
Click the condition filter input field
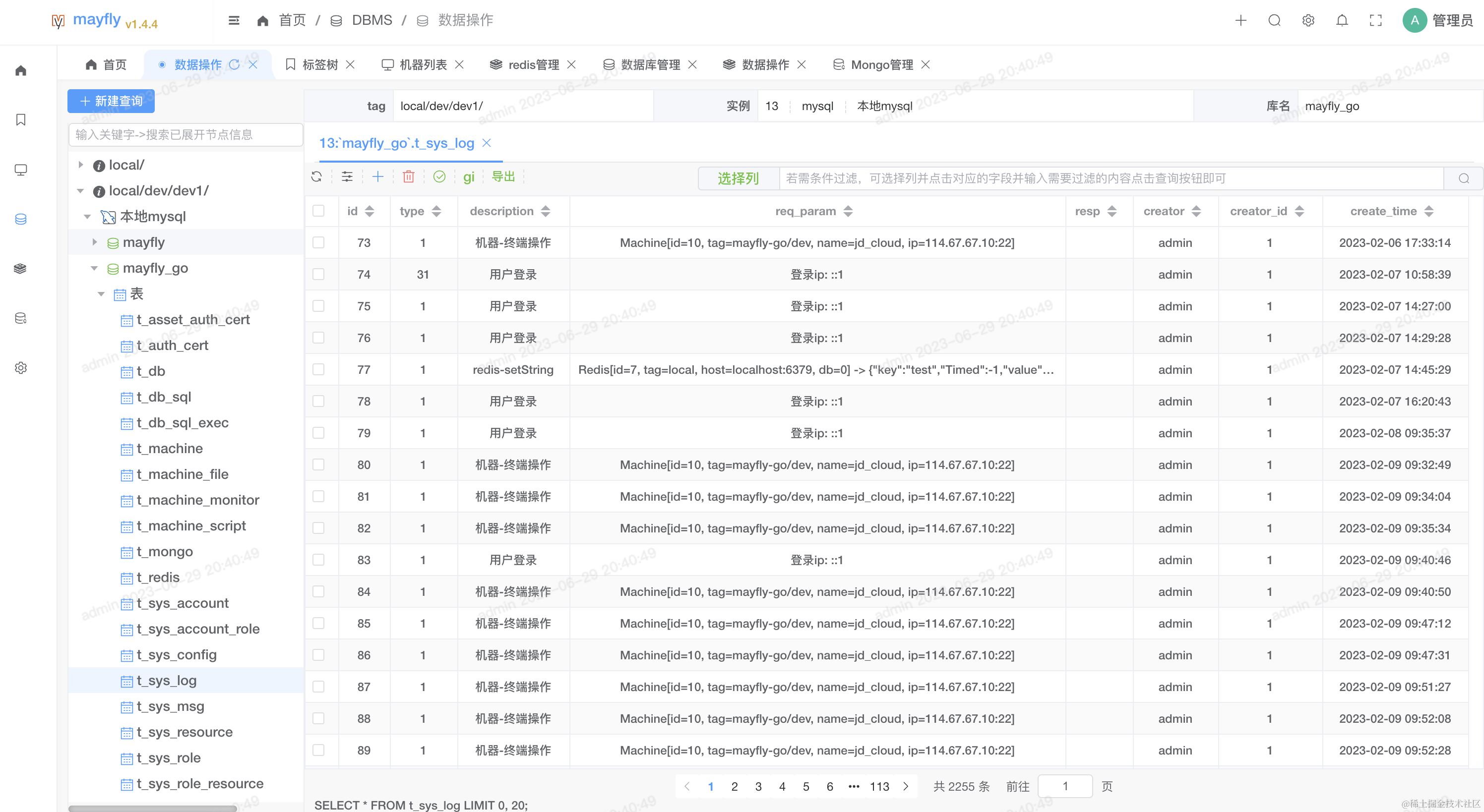[x=1112, y=178]
